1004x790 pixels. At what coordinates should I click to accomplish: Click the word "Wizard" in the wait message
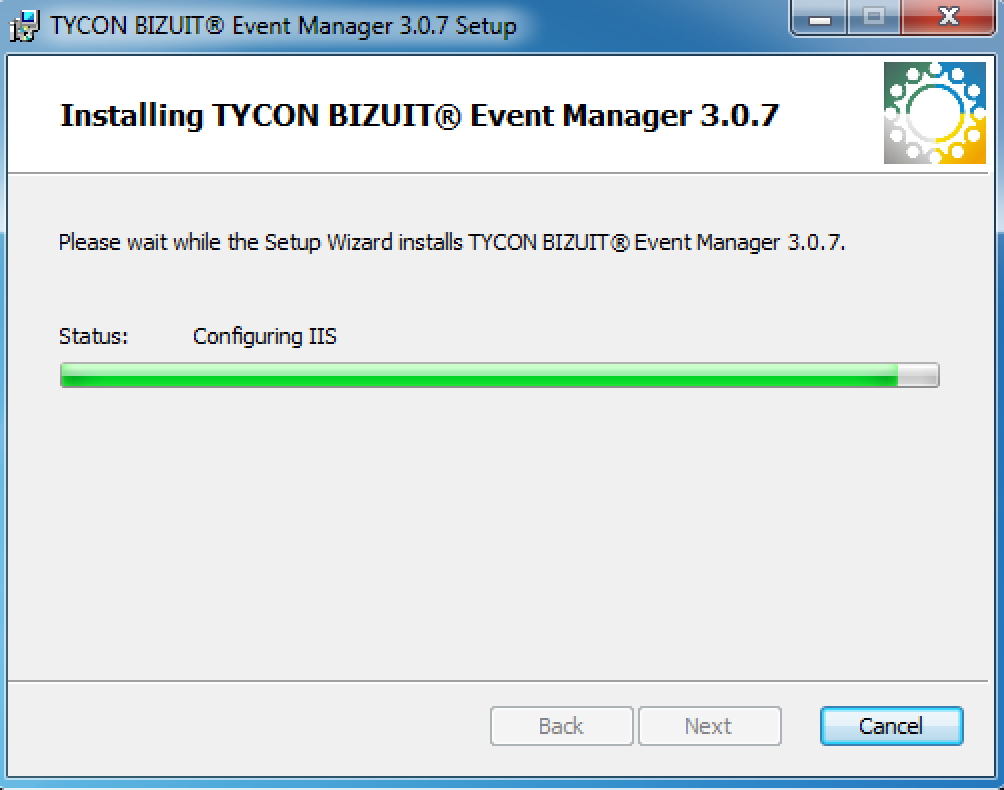360,243
